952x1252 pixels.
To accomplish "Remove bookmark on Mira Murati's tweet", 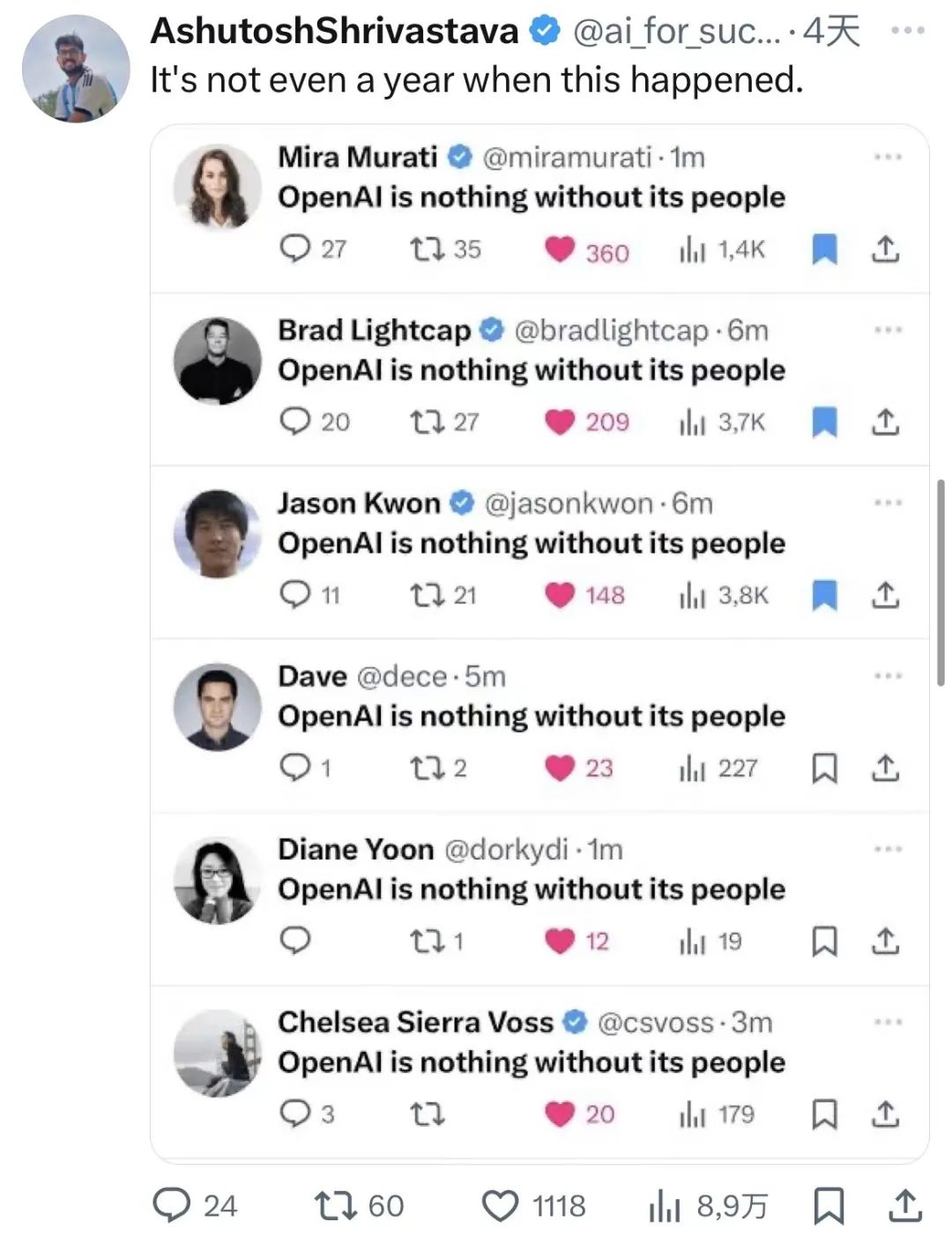I will pyautogui.click(x=823, y=250).
